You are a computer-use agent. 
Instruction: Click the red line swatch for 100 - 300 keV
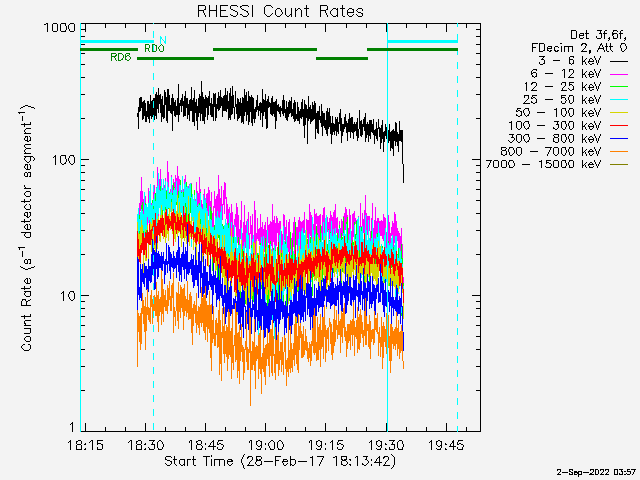pyautogui.click(x=619, y=126)
